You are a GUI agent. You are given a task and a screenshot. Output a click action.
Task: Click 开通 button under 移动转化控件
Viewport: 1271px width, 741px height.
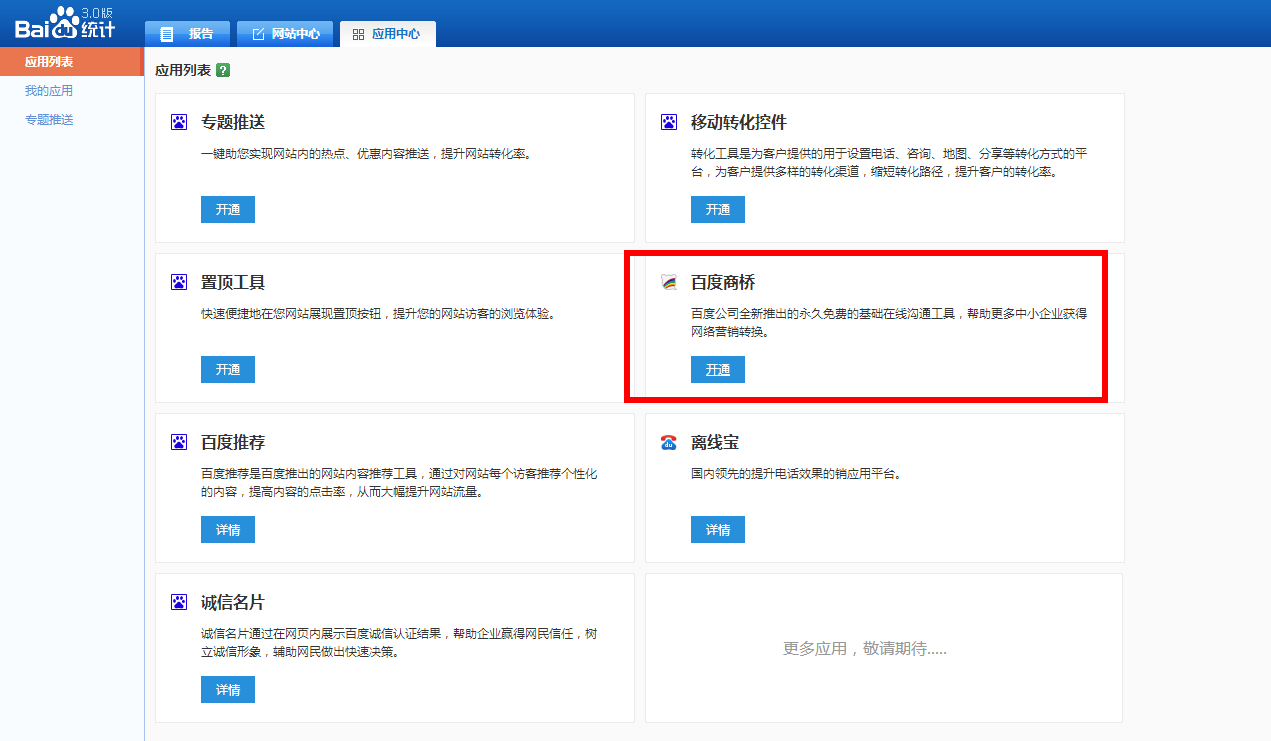click(718, 209)
